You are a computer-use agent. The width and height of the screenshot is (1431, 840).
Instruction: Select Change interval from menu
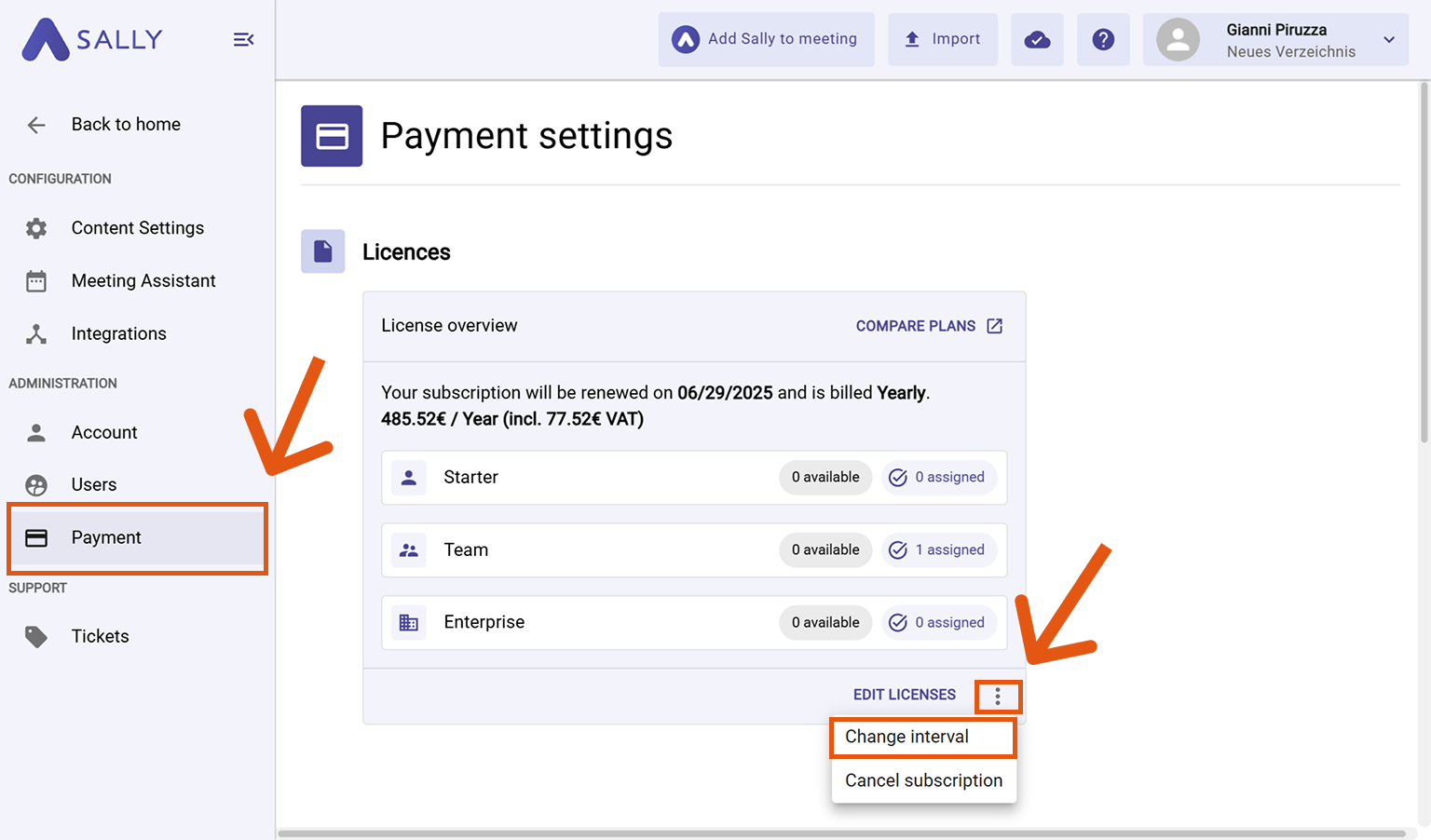923,737
